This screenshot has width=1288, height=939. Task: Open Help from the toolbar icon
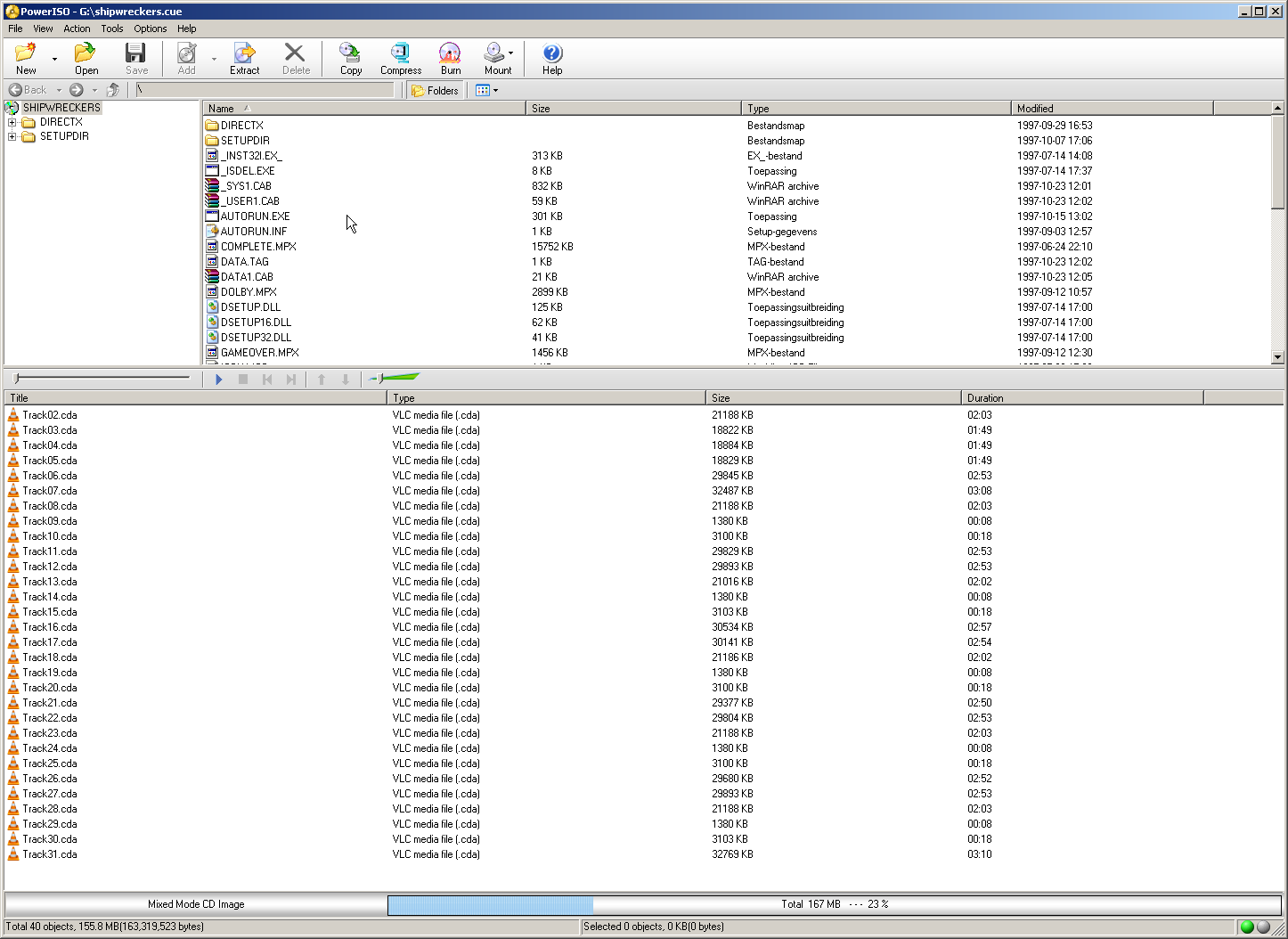tap(552, 59)
